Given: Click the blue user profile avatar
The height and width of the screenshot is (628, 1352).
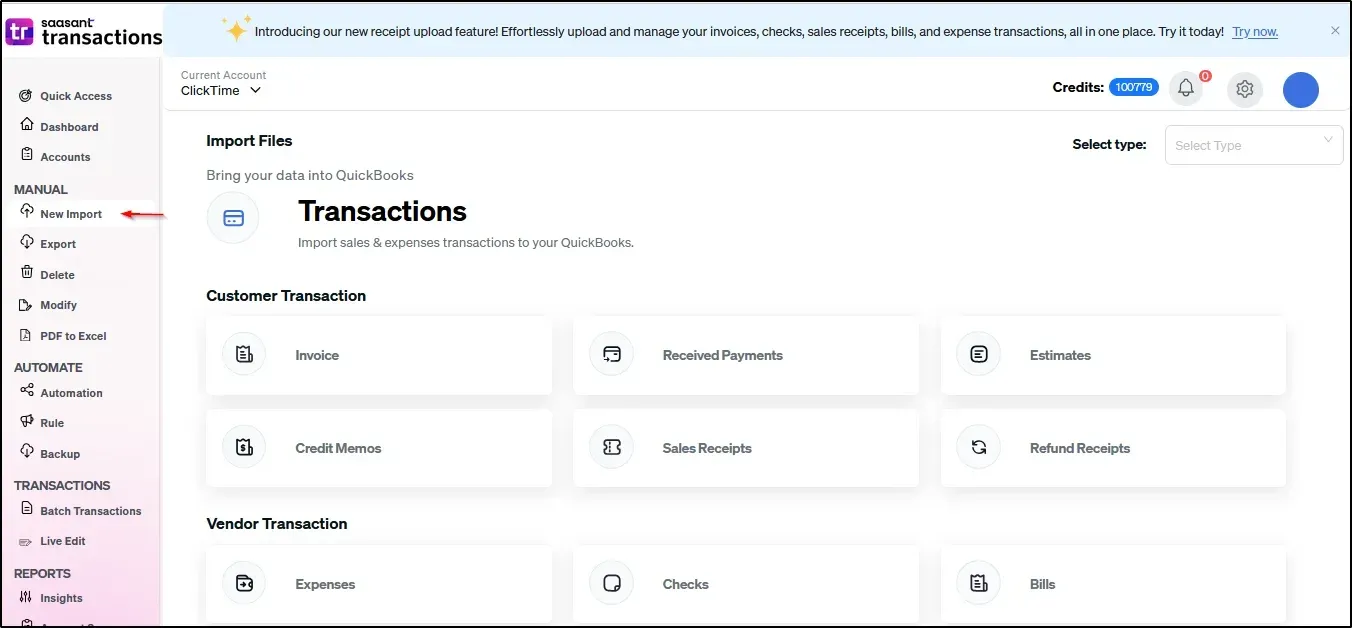Looking at the screenshot, I should tap(1300, 90).
